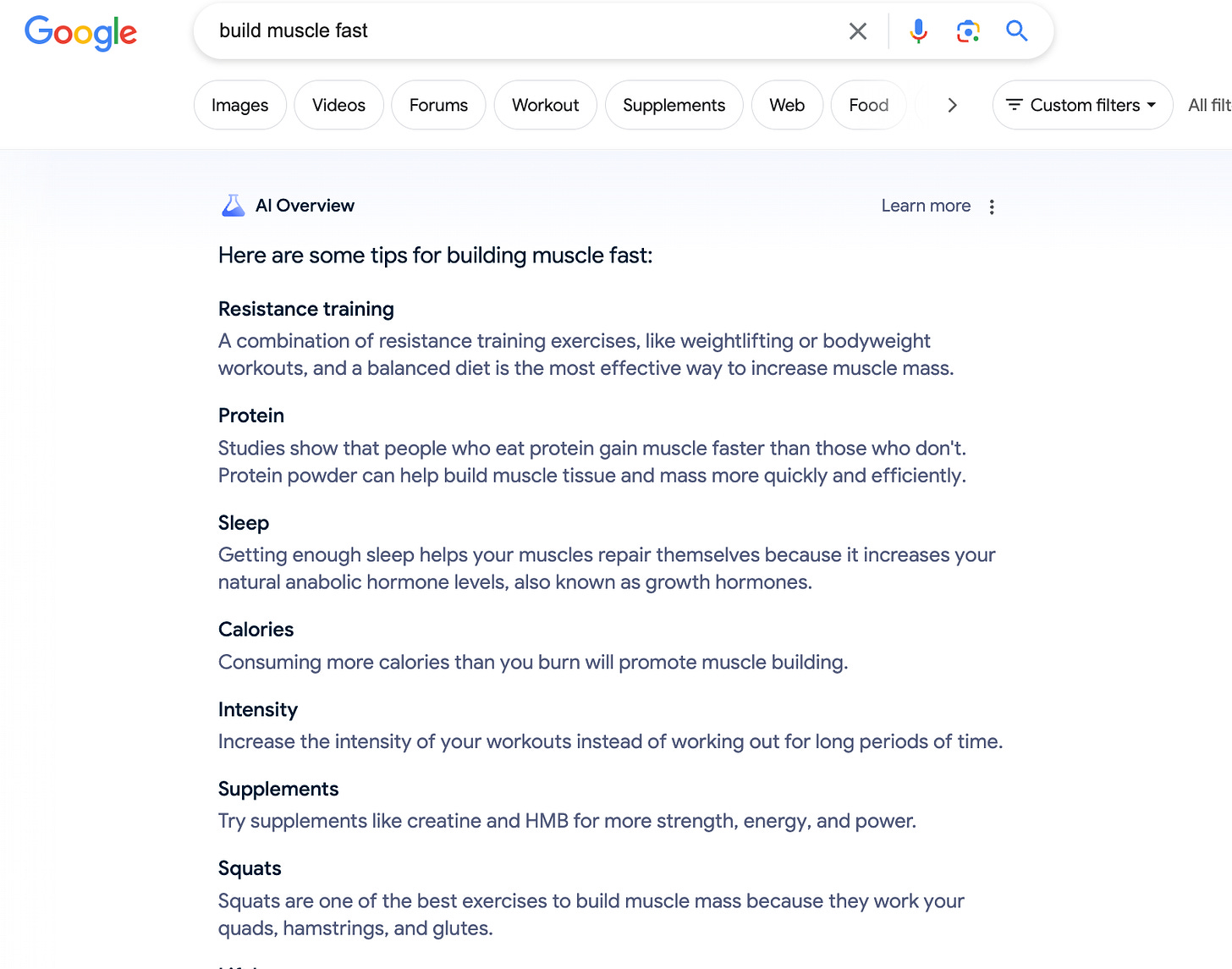Viewport: 1232px width, 969px height.
Task: Clear the search box with the X icon
Action: 858,31
